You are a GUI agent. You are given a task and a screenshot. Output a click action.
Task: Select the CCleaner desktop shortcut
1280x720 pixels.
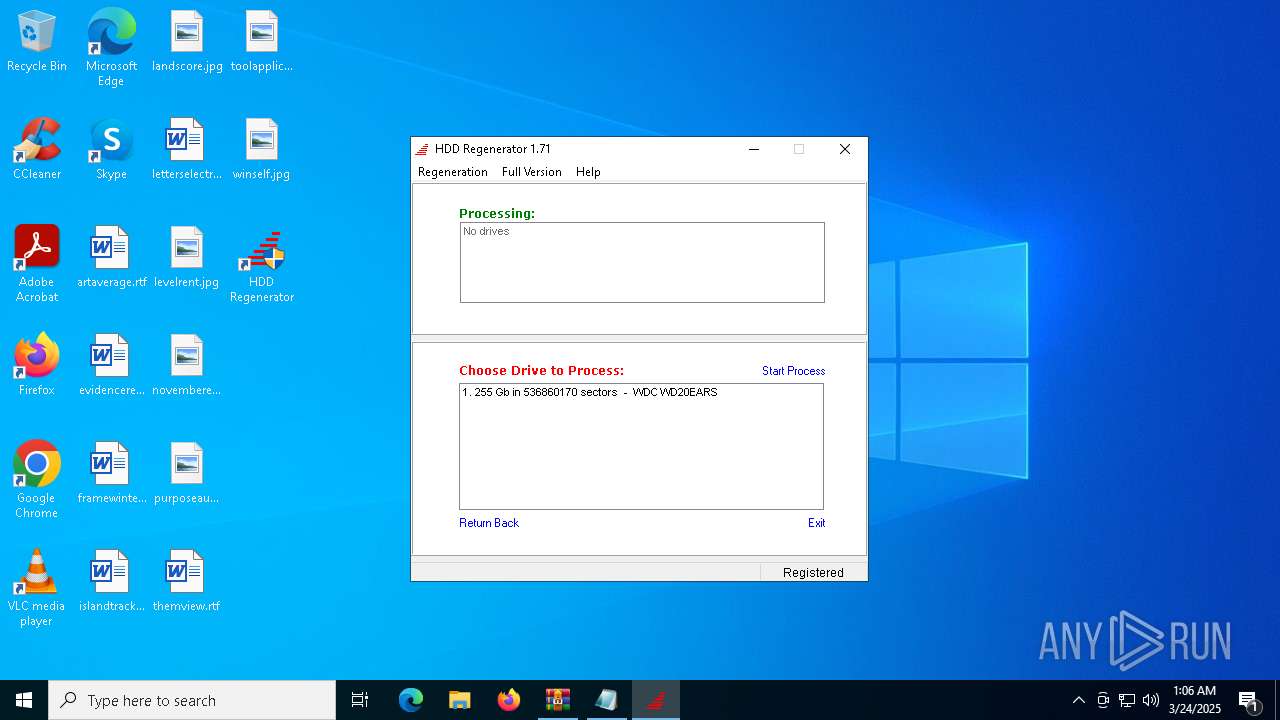[37, 150]
